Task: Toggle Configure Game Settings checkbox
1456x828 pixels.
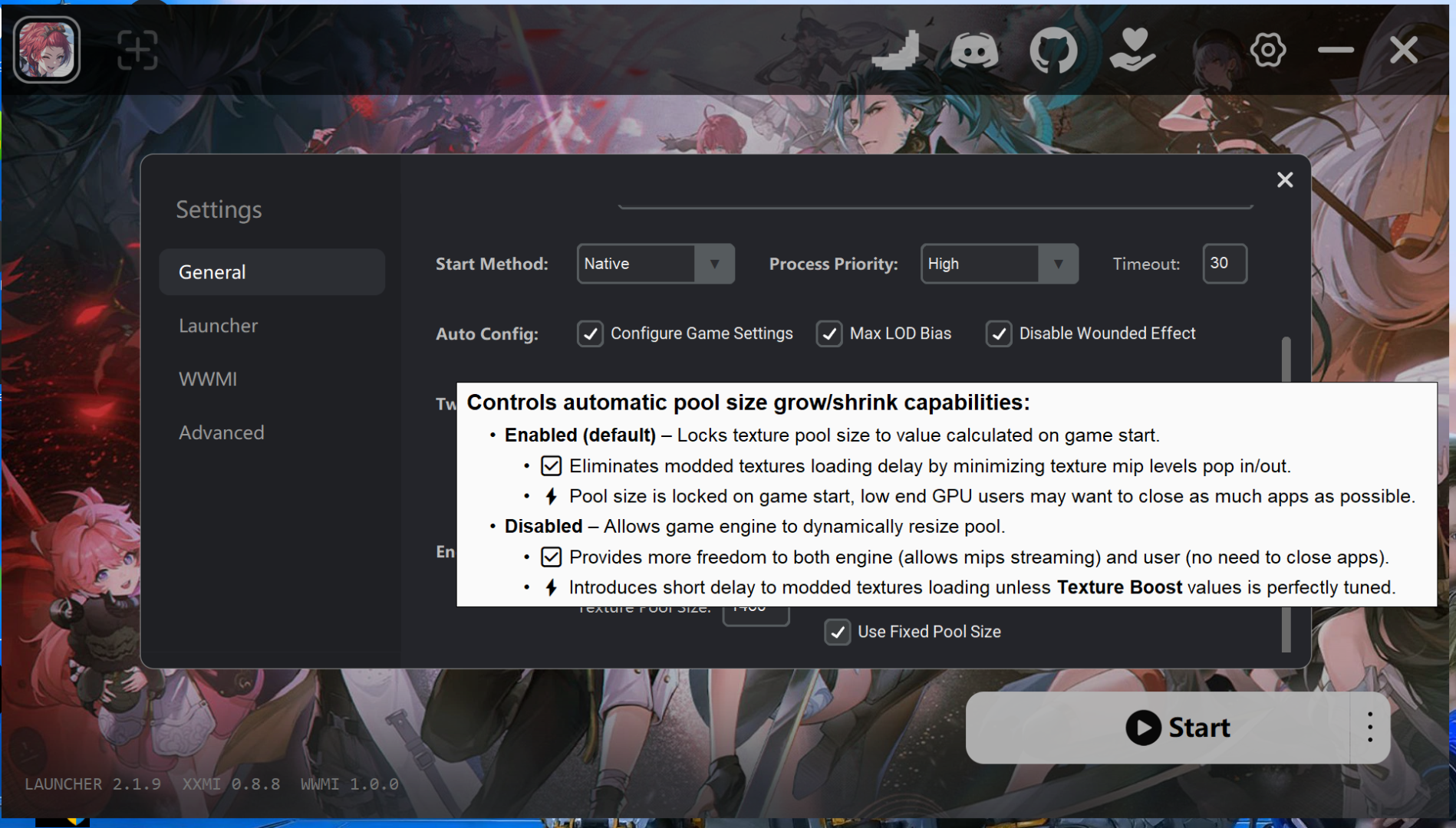Action: (590, 333)
